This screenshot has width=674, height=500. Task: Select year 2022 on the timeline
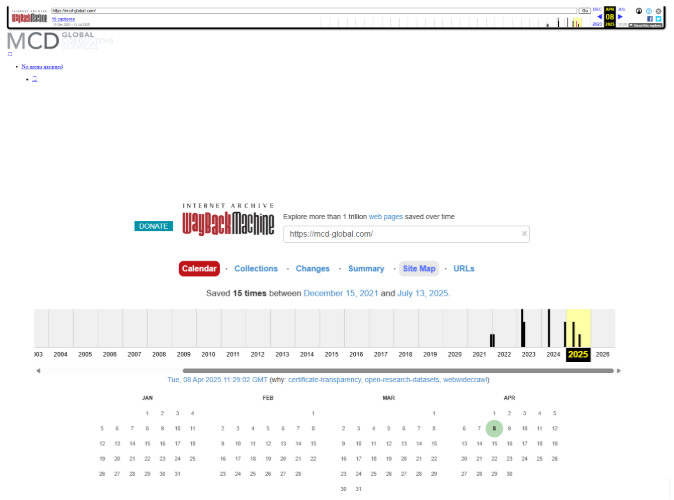pyautogui.click(x=504, y=355)
